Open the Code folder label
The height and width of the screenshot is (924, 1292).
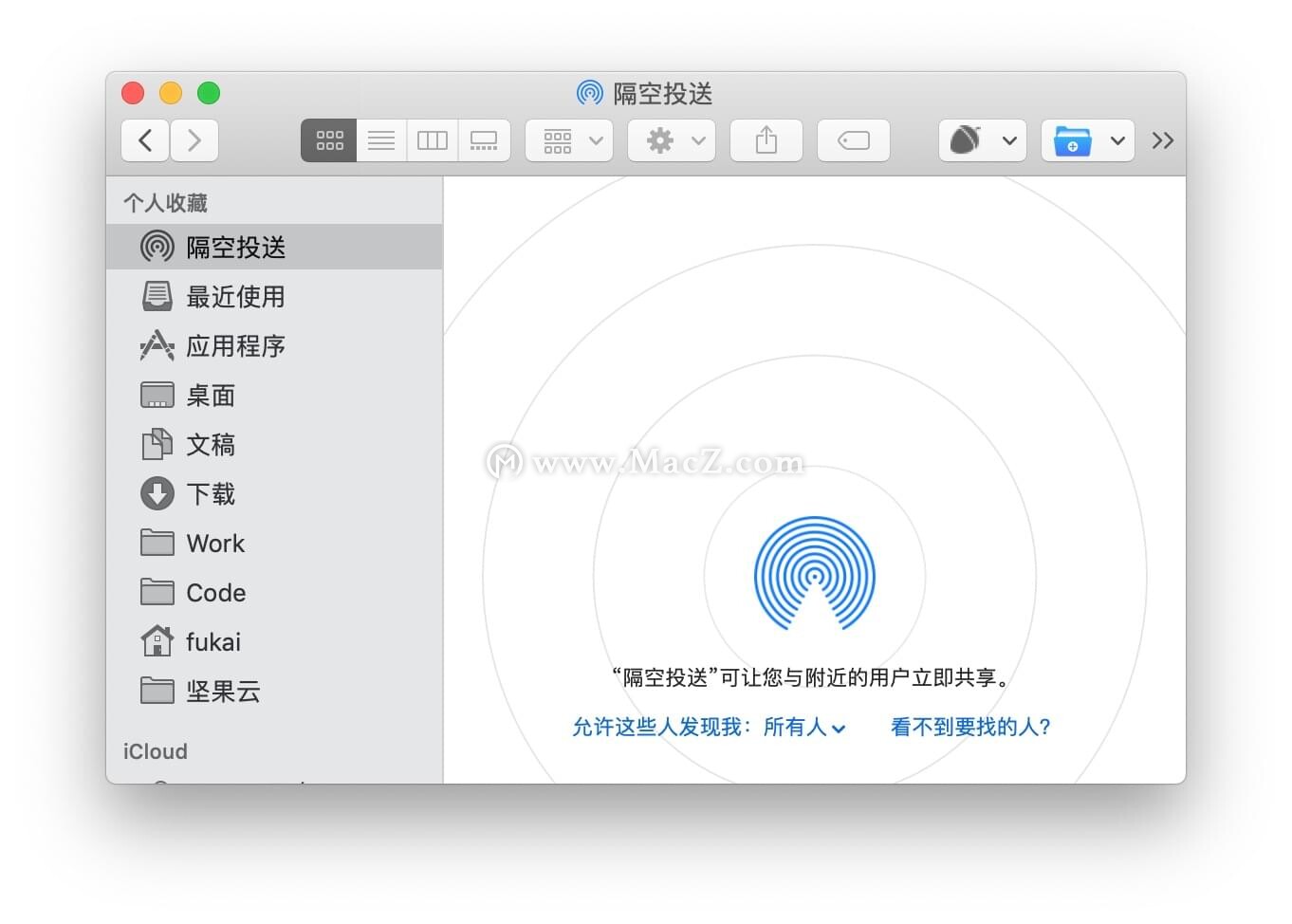click(216, 592)
